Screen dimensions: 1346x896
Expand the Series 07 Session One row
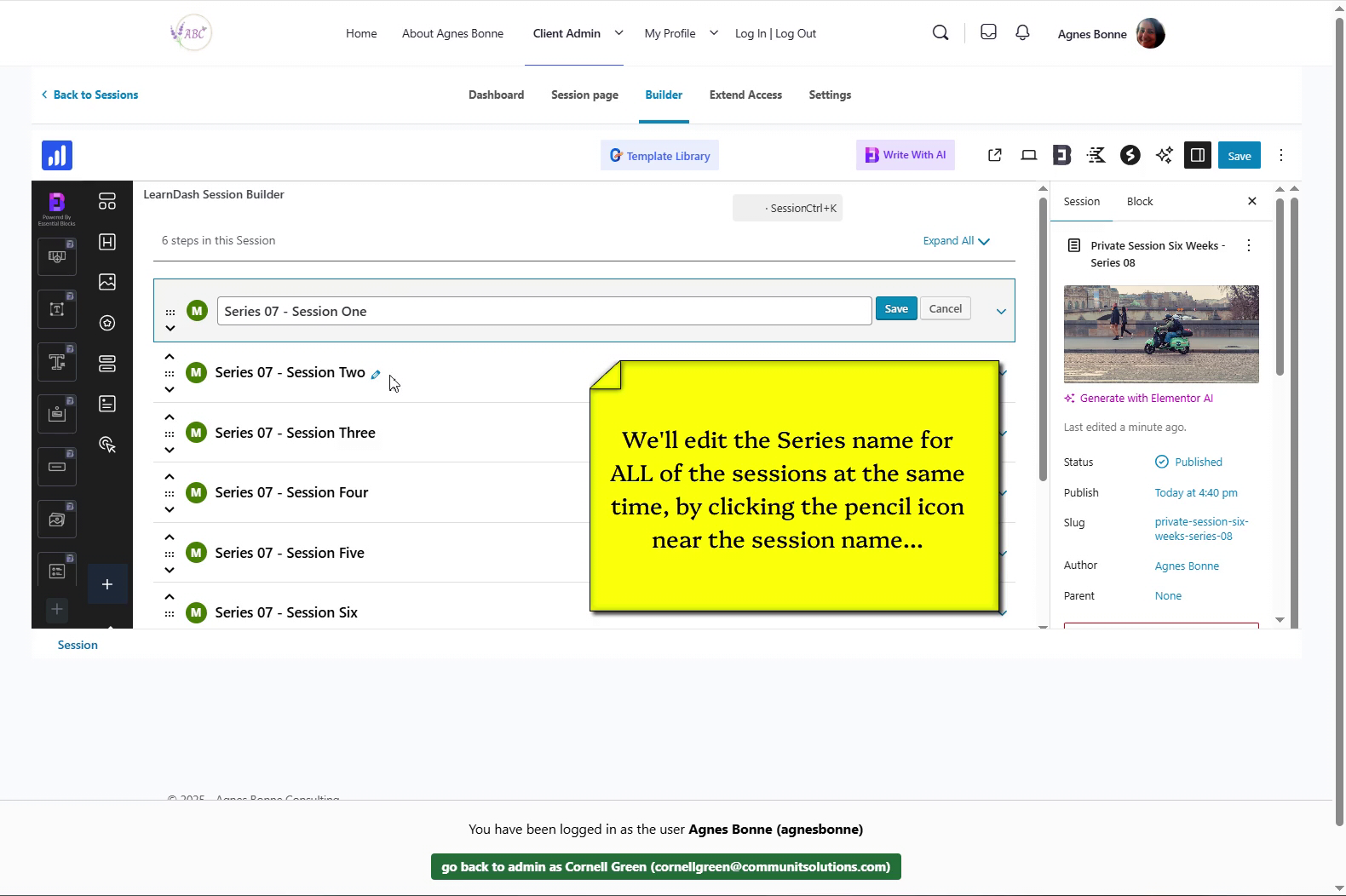1001,312
